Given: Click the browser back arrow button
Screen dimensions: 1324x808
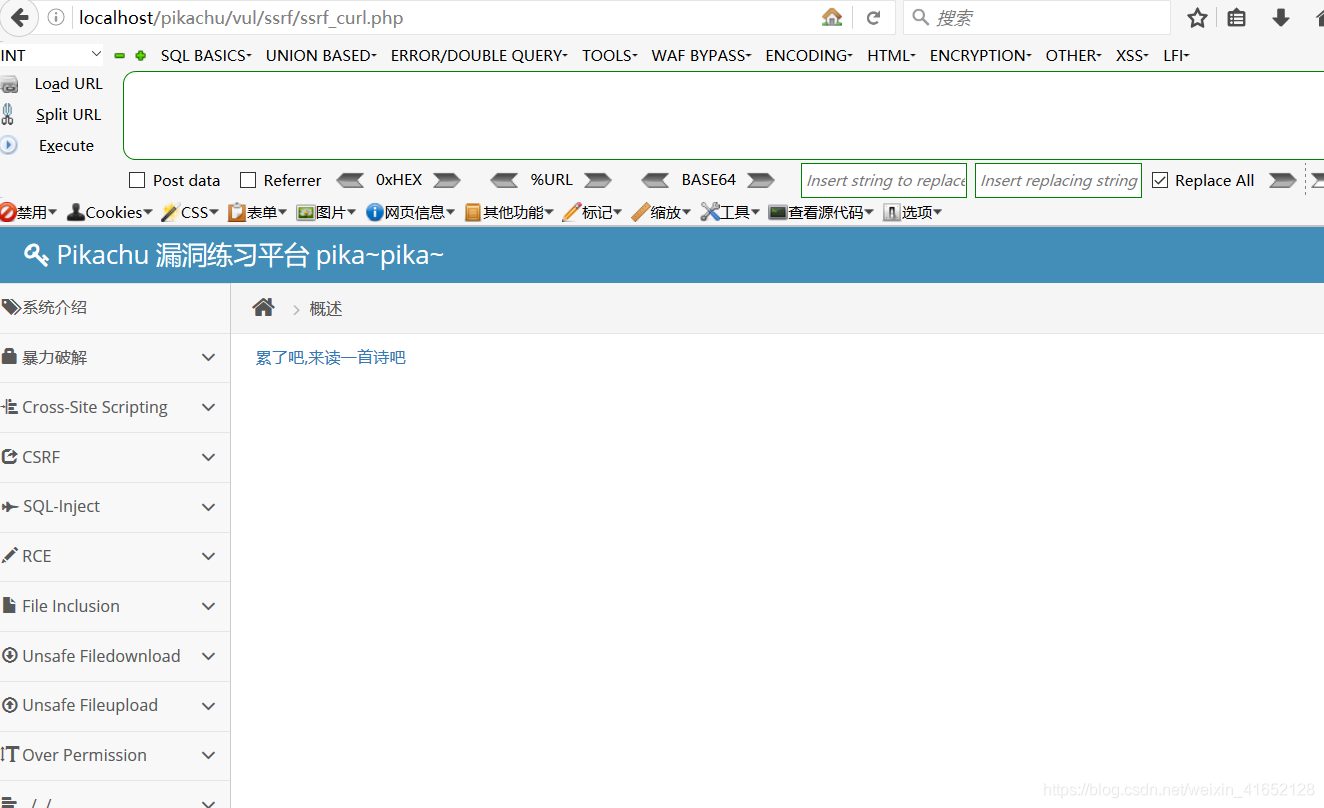Looking at the screenshot, I should (20, 17).
